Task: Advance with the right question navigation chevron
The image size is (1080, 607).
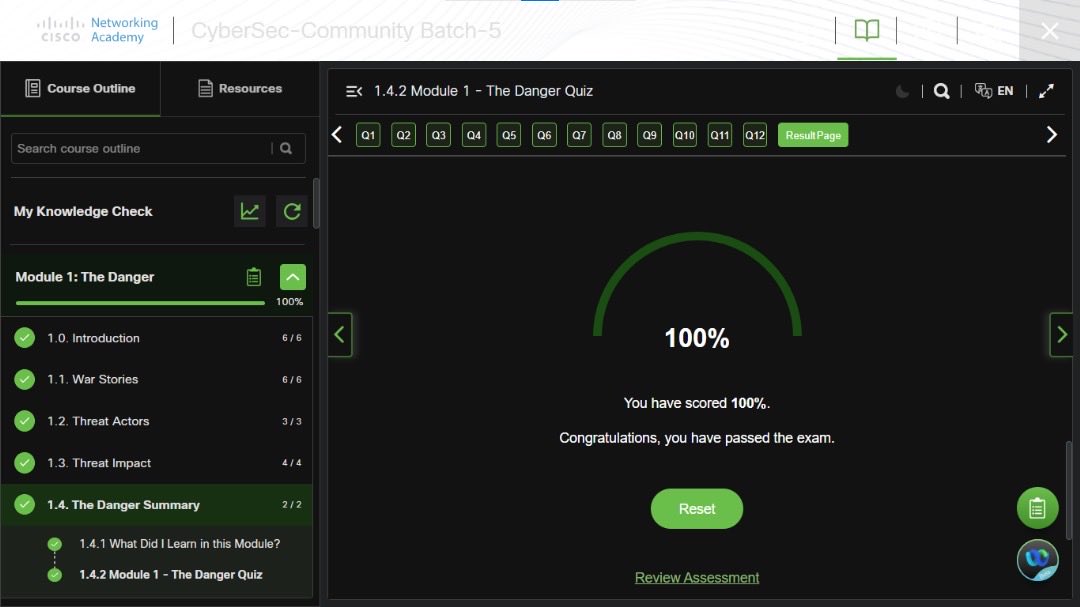Action: 1052,133
